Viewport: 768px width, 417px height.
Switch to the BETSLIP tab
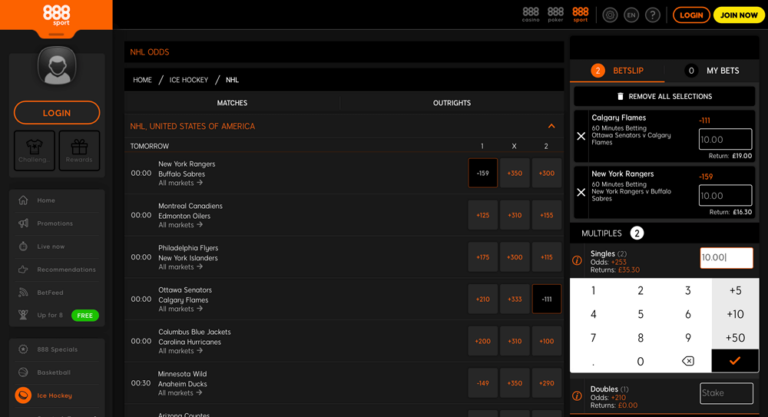pyautogui.click(x=618, y=71)
